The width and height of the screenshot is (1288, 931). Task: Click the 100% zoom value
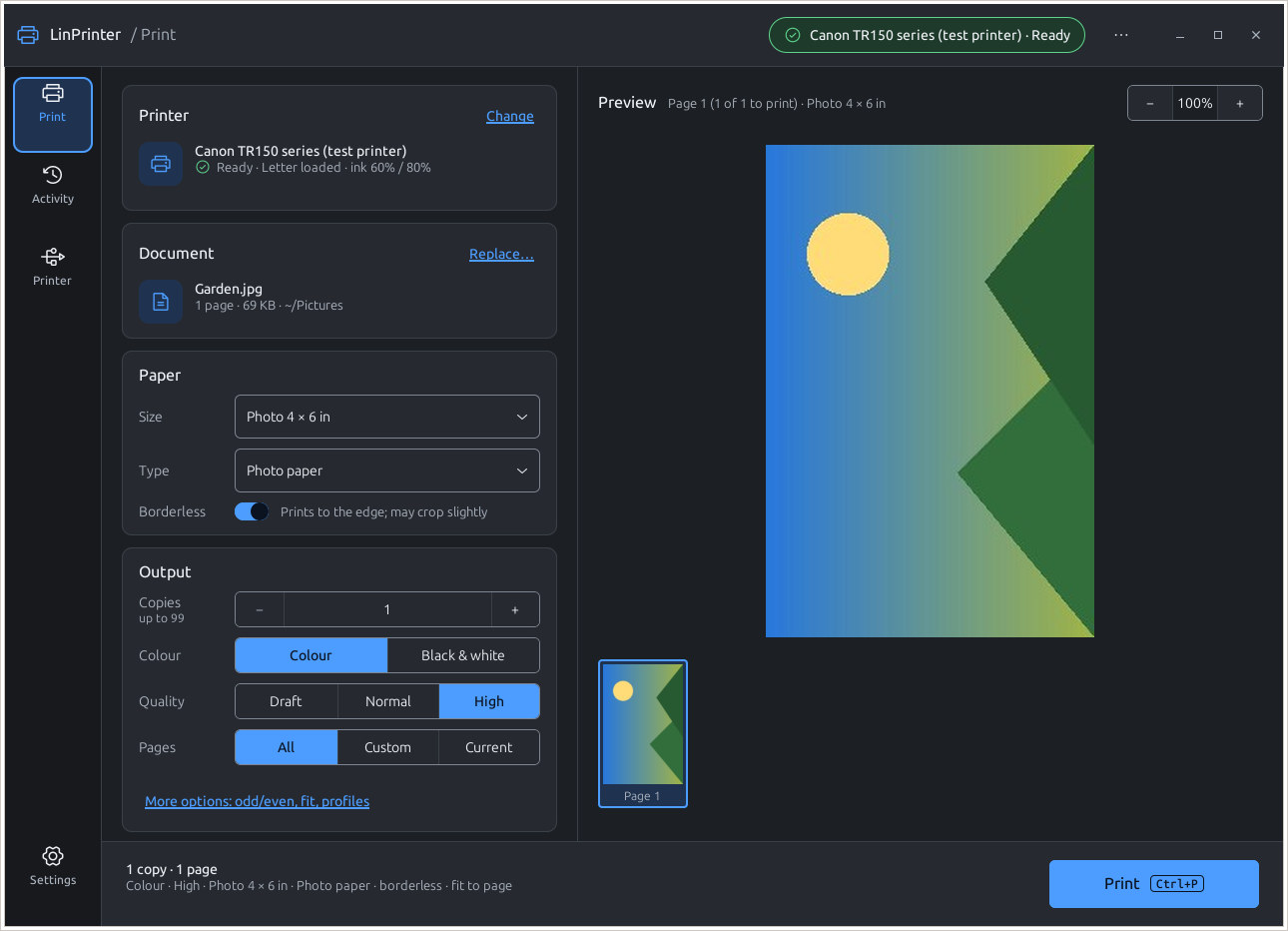[1195, 103]
